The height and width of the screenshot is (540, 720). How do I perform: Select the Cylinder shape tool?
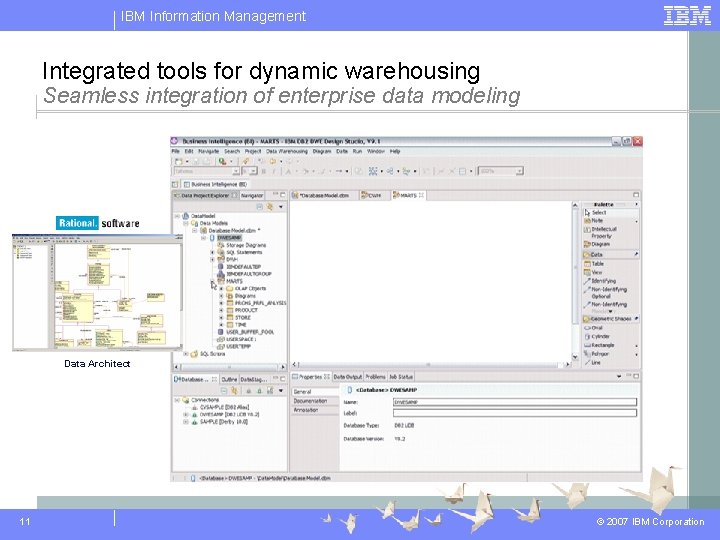coord(600,337)
